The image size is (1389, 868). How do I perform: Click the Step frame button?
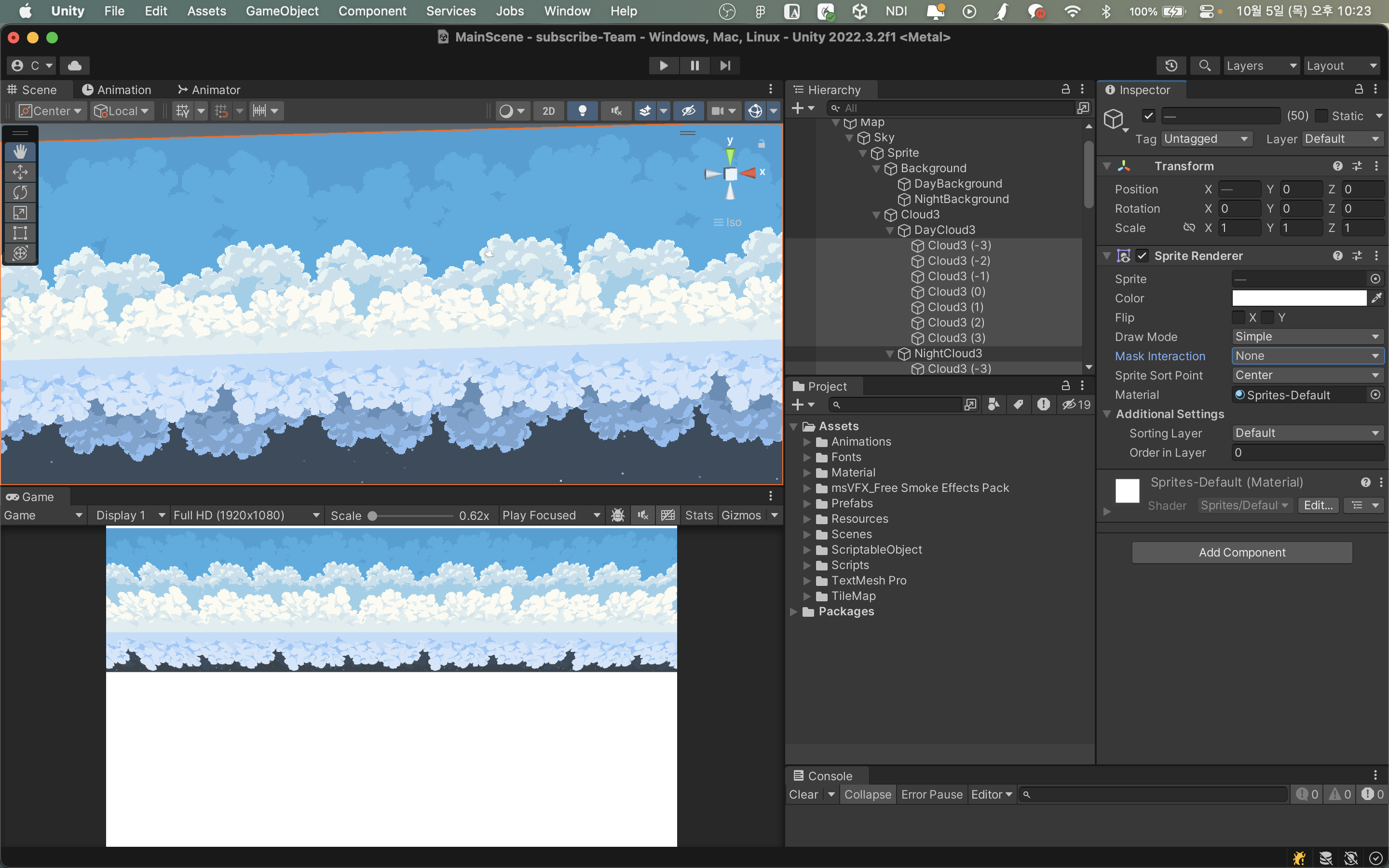pyautogui.click(x=725, y=66)
